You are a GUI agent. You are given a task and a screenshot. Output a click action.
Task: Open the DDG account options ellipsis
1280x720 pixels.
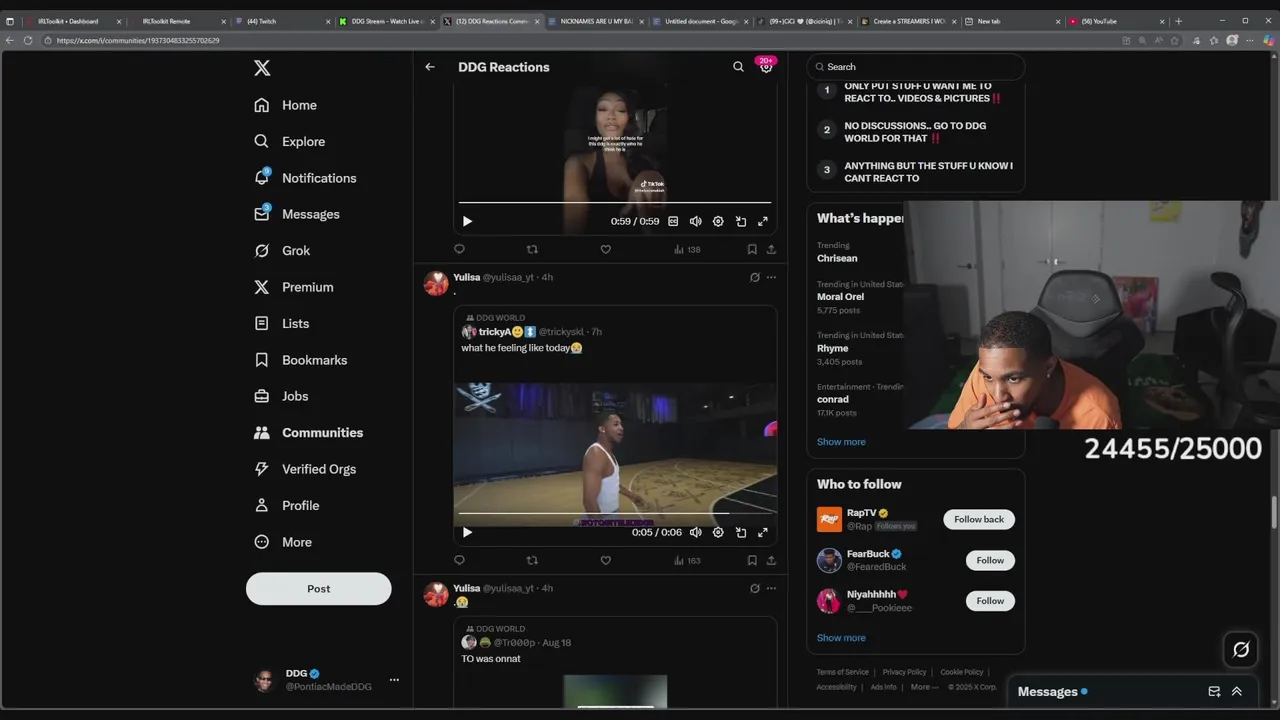(x=394, y=680)
